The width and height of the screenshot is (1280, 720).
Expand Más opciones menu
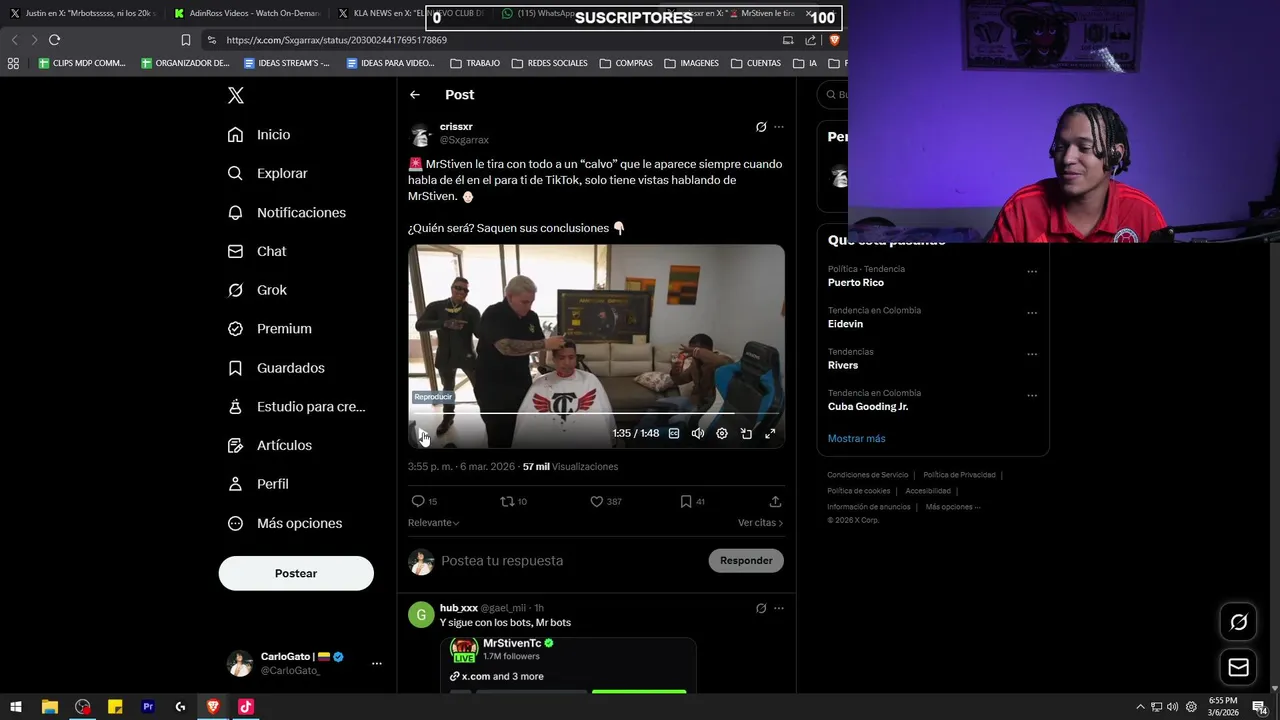pos(285,523)
